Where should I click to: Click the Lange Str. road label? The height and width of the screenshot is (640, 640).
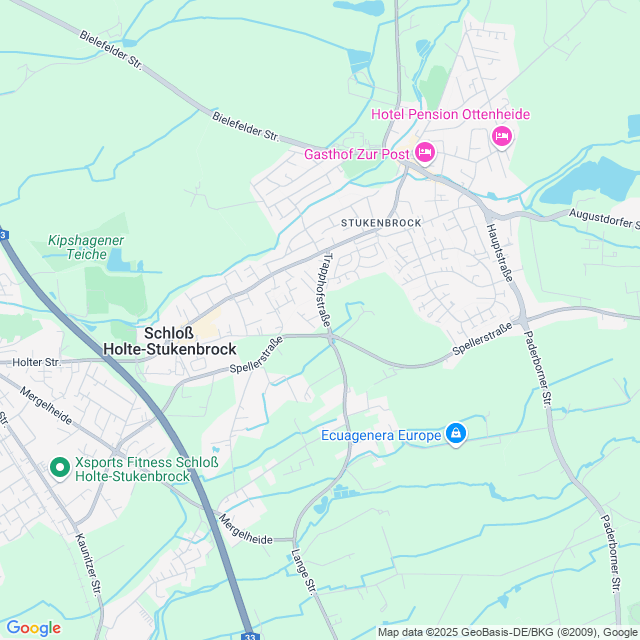304,571
